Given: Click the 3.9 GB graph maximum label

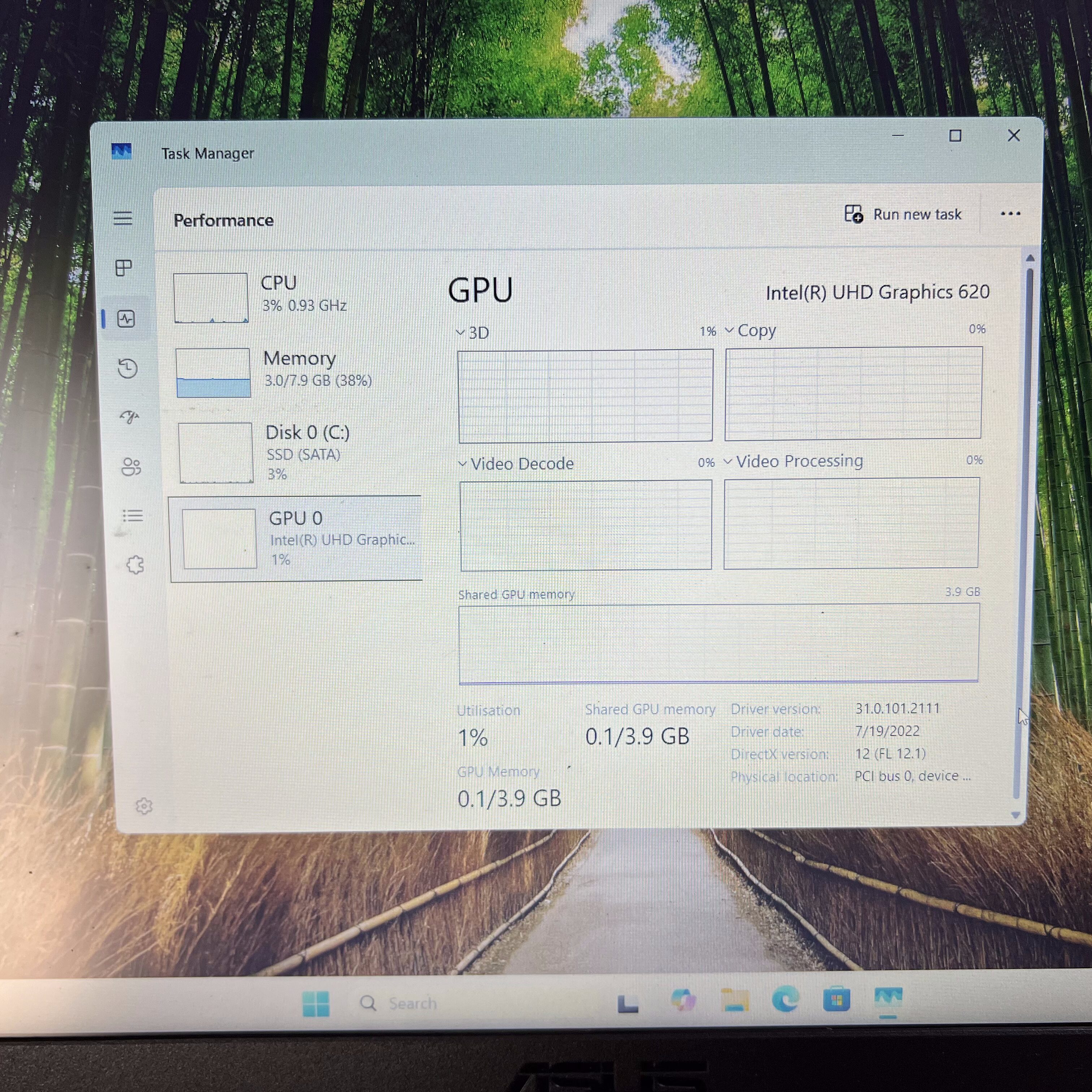Looking at the screenshot, I should (963, 592).
